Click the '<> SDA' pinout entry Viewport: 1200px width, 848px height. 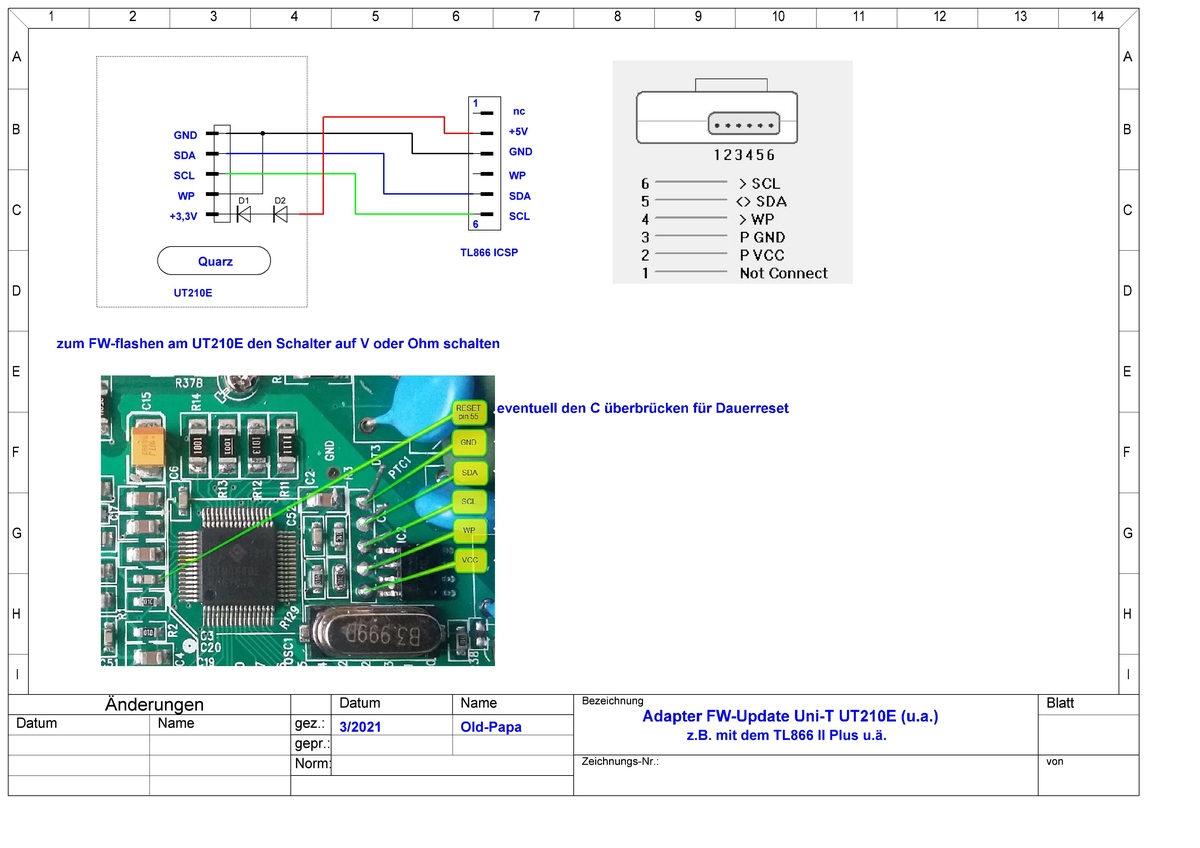pyautogui.click(x=760, y=201)
